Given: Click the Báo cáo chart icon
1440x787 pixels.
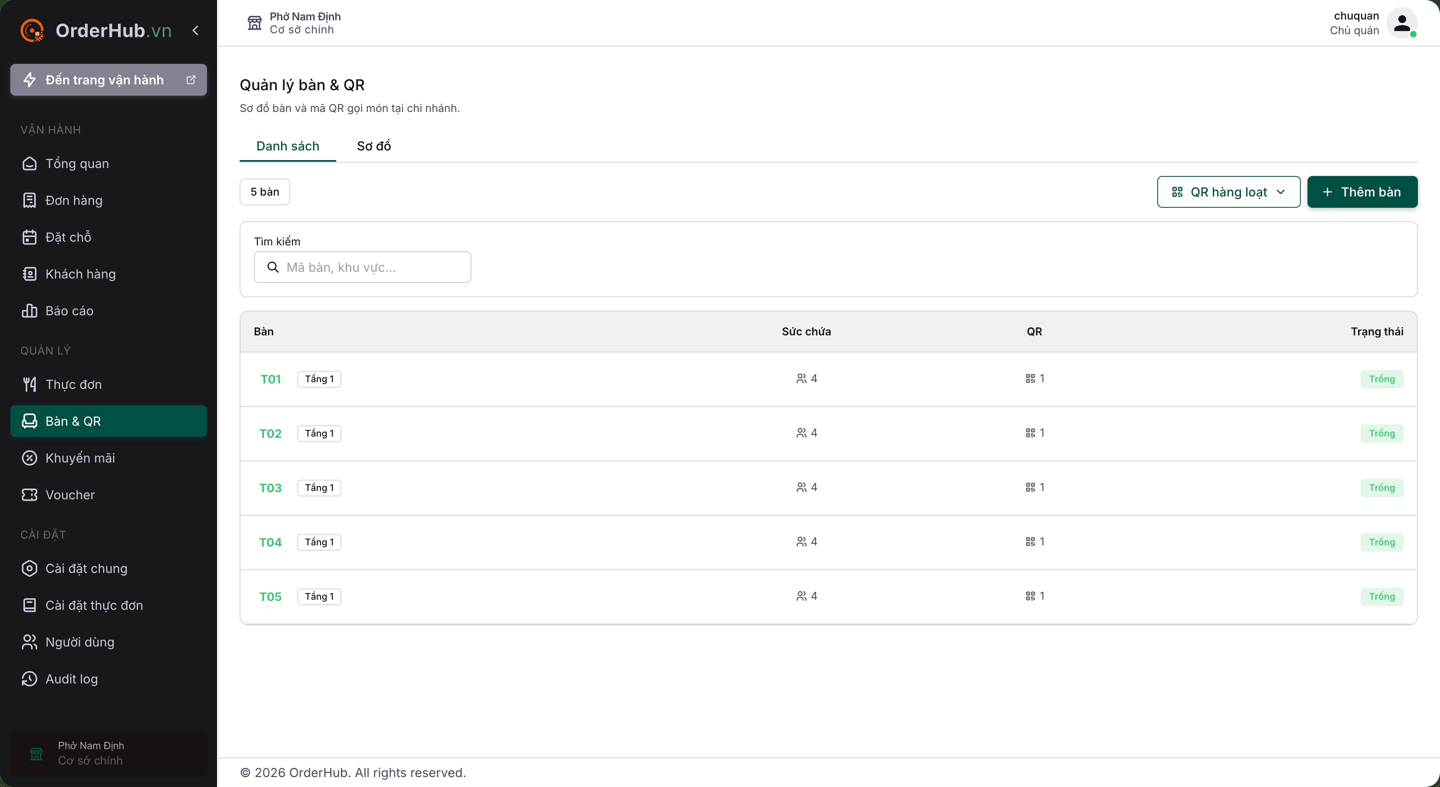Looking at the screenshot, I should [29, 311].
